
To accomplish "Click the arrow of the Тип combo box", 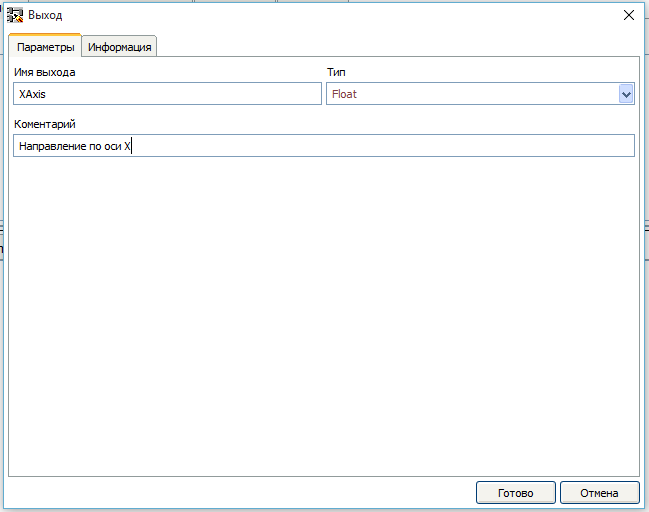I will click(x=626, y=94).
